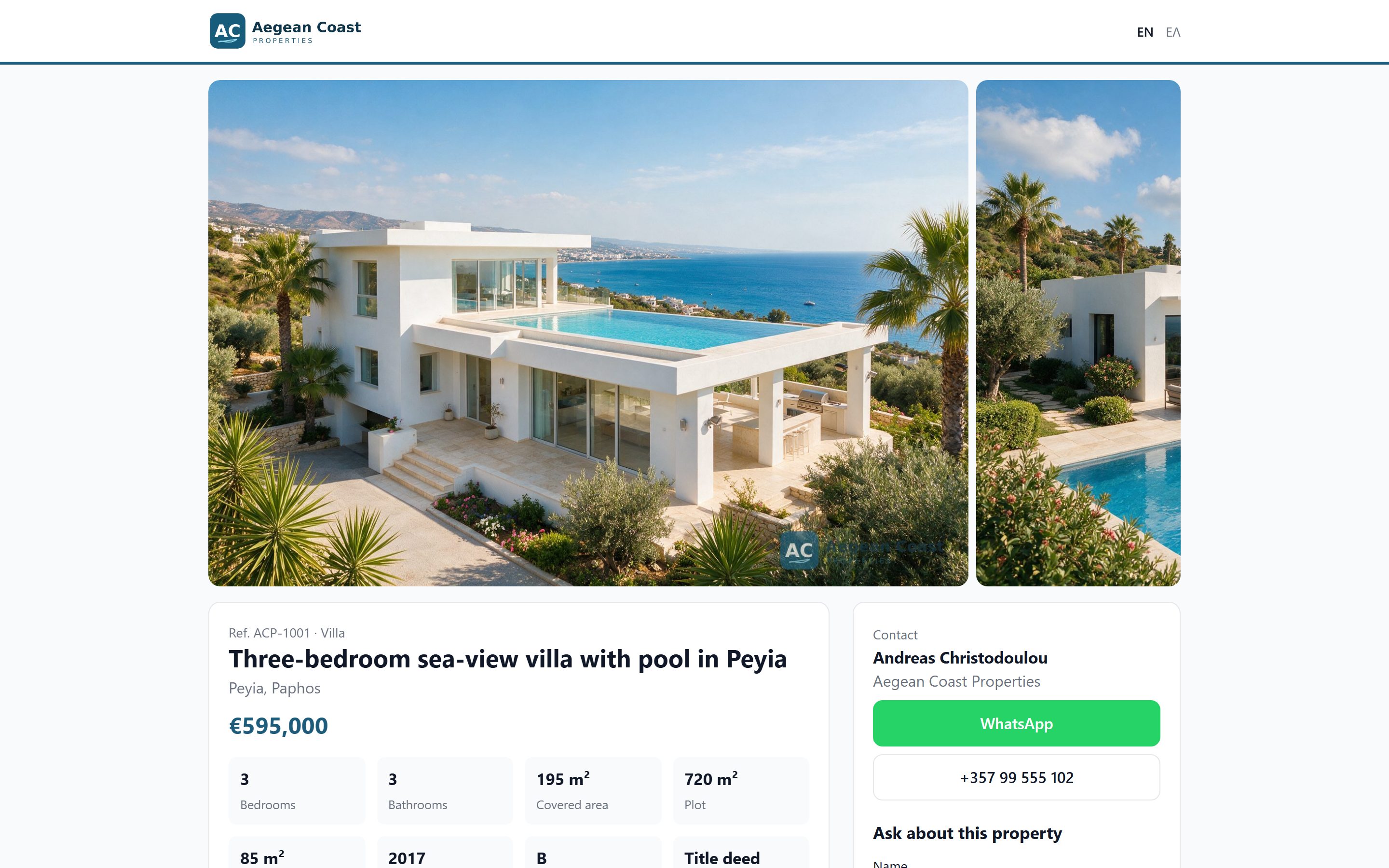Click agent name Andreas Christodoulou

pyautogui.click(x=960, y=658)
